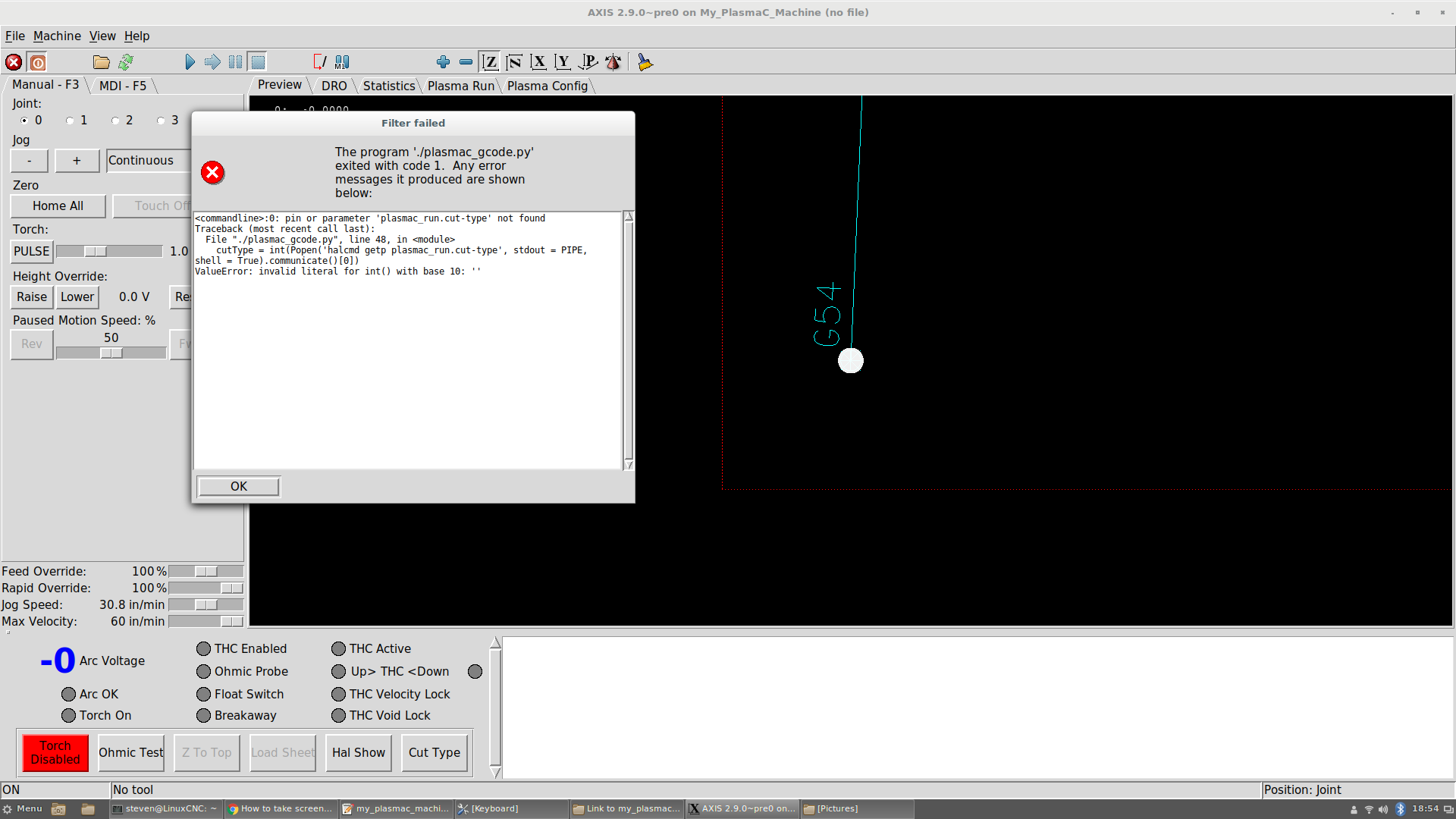Switch to the DRO tab
Image resolution: width=1456 pixels, height=819 pixels.
(x=334, y=86)
